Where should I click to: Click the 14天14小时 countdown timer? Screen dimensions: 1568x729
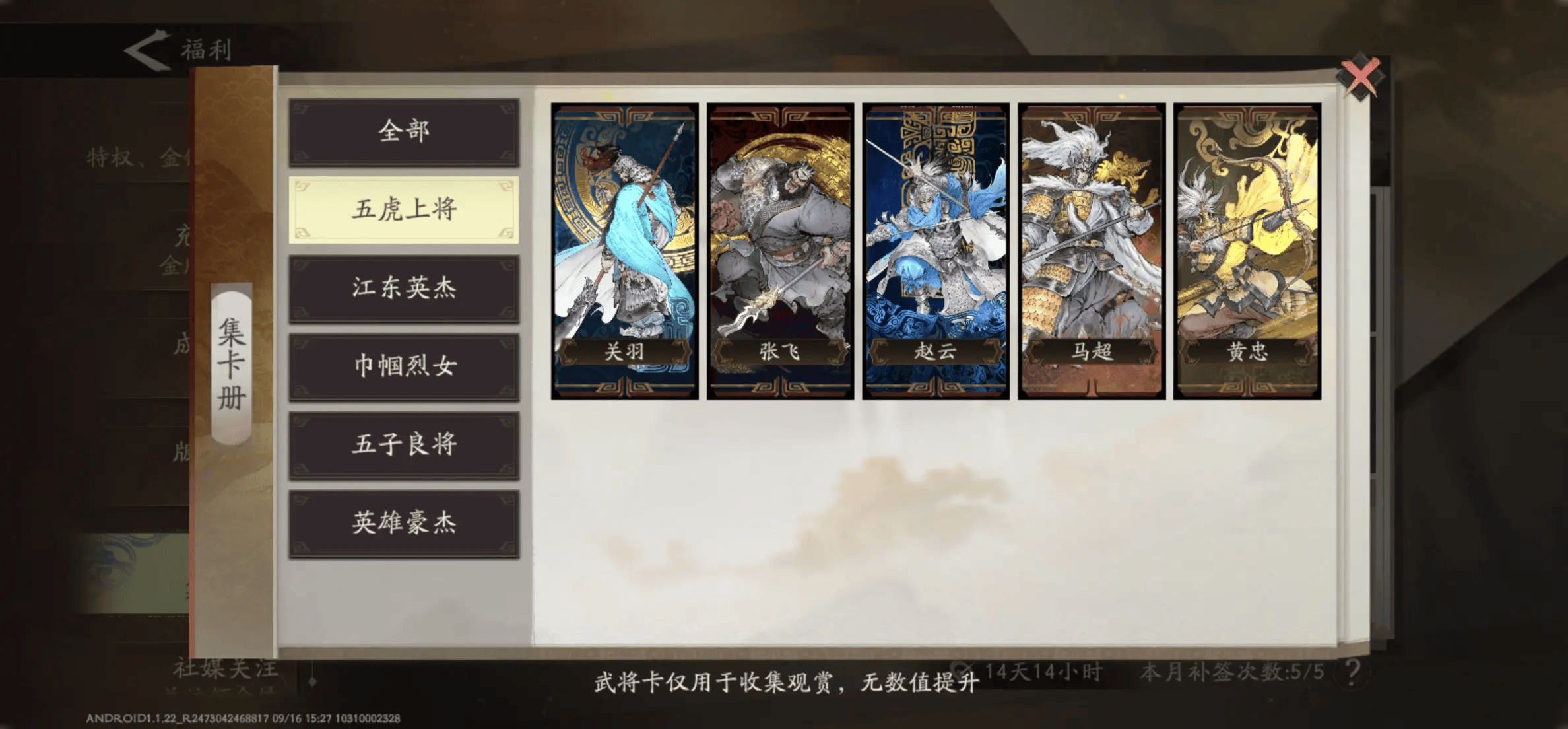click(x=1044, y=672)
